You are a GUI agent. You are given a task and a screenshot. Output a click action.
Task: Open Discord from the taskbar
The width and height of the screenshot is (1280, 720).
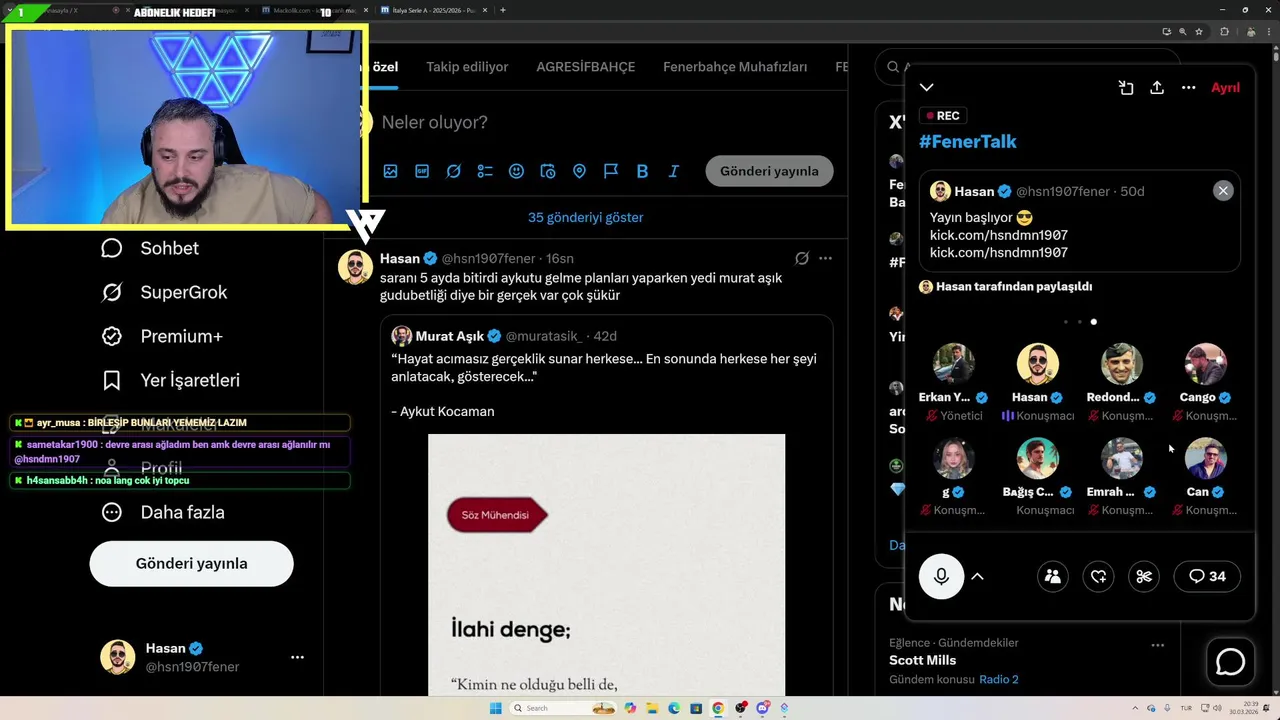[x=762, y=708]
